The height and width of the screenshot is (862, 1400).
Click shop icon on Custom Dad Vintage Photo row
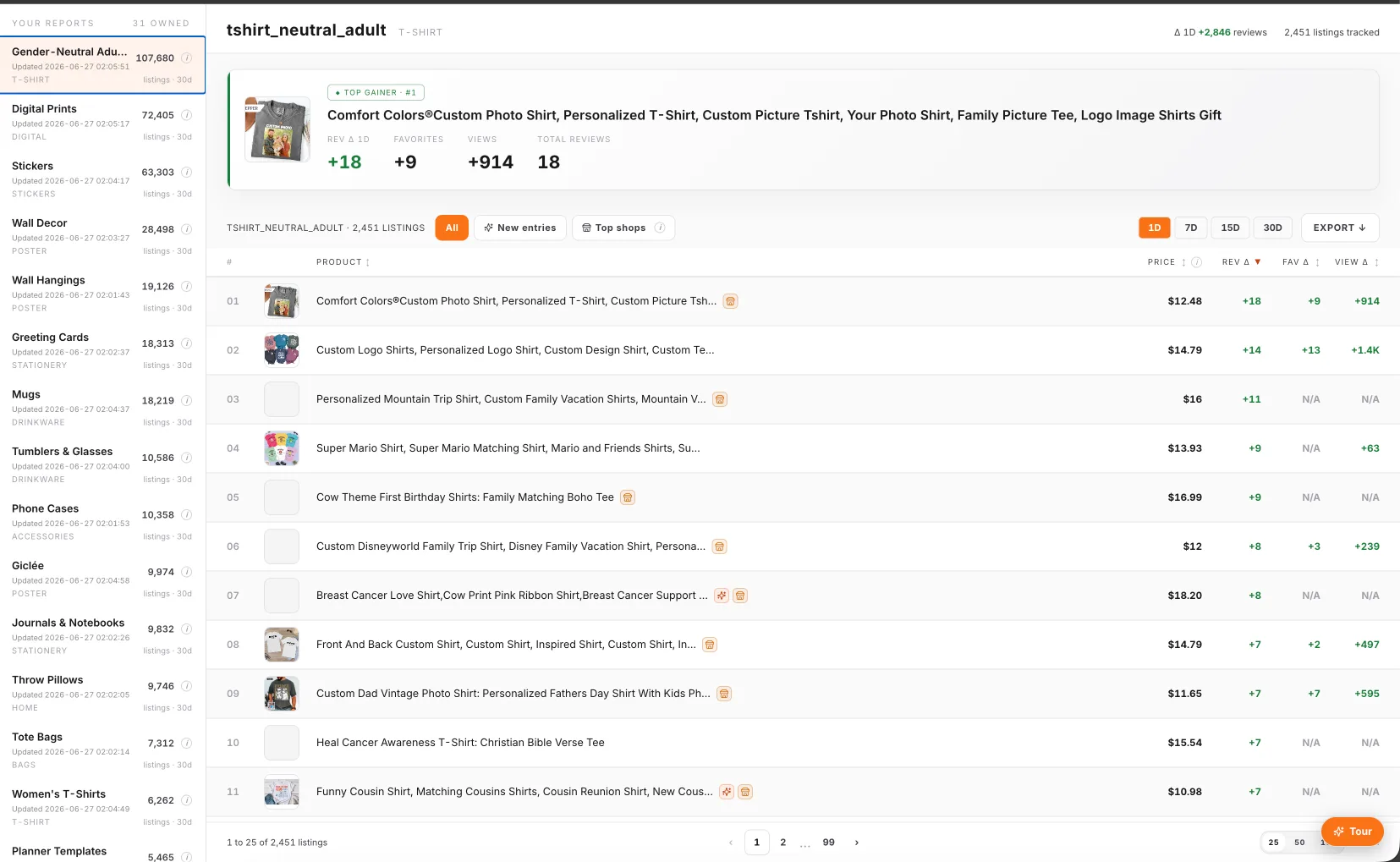click(724, 694)
